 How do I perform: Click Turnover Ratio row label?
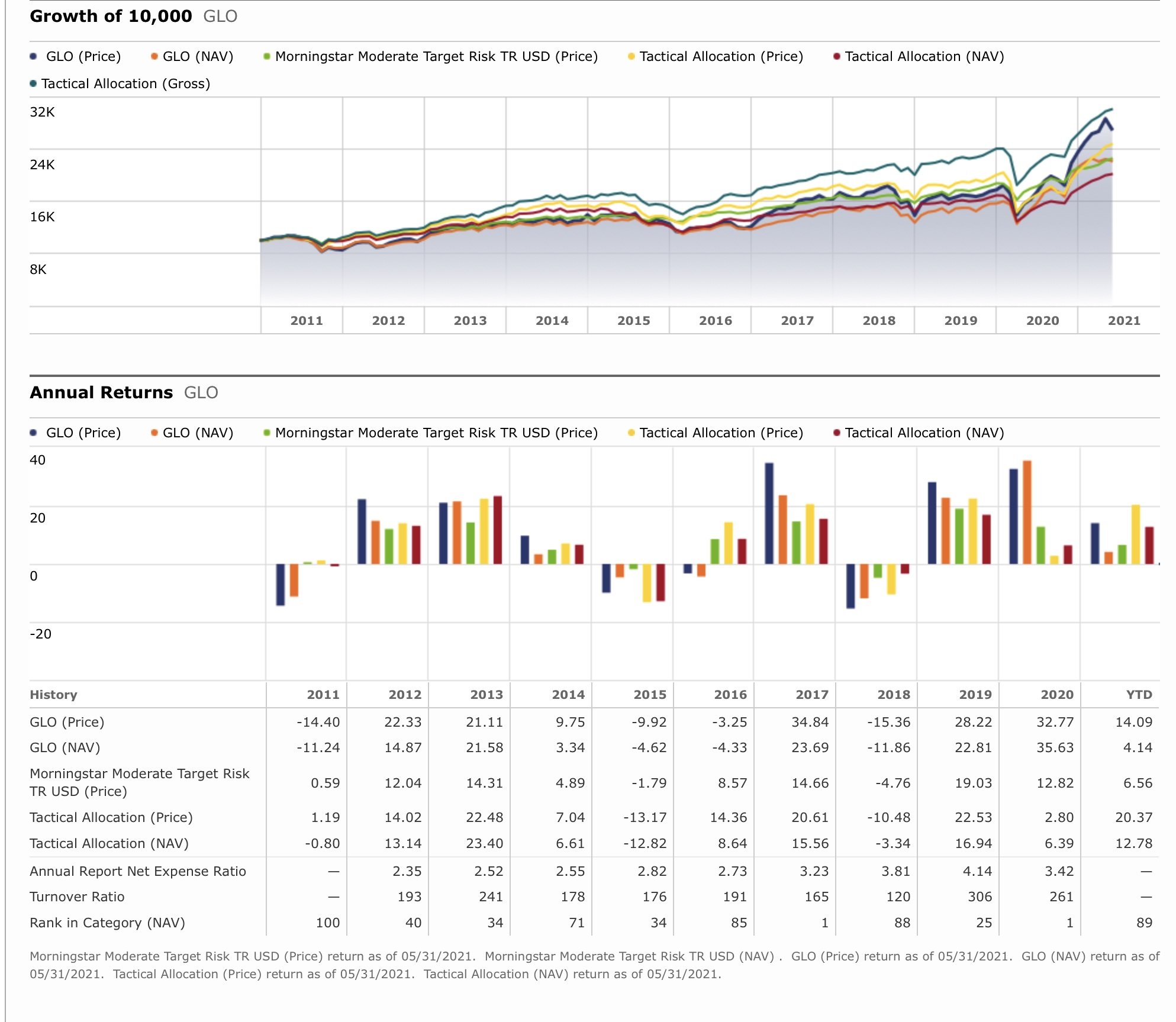tap(77, 897)
